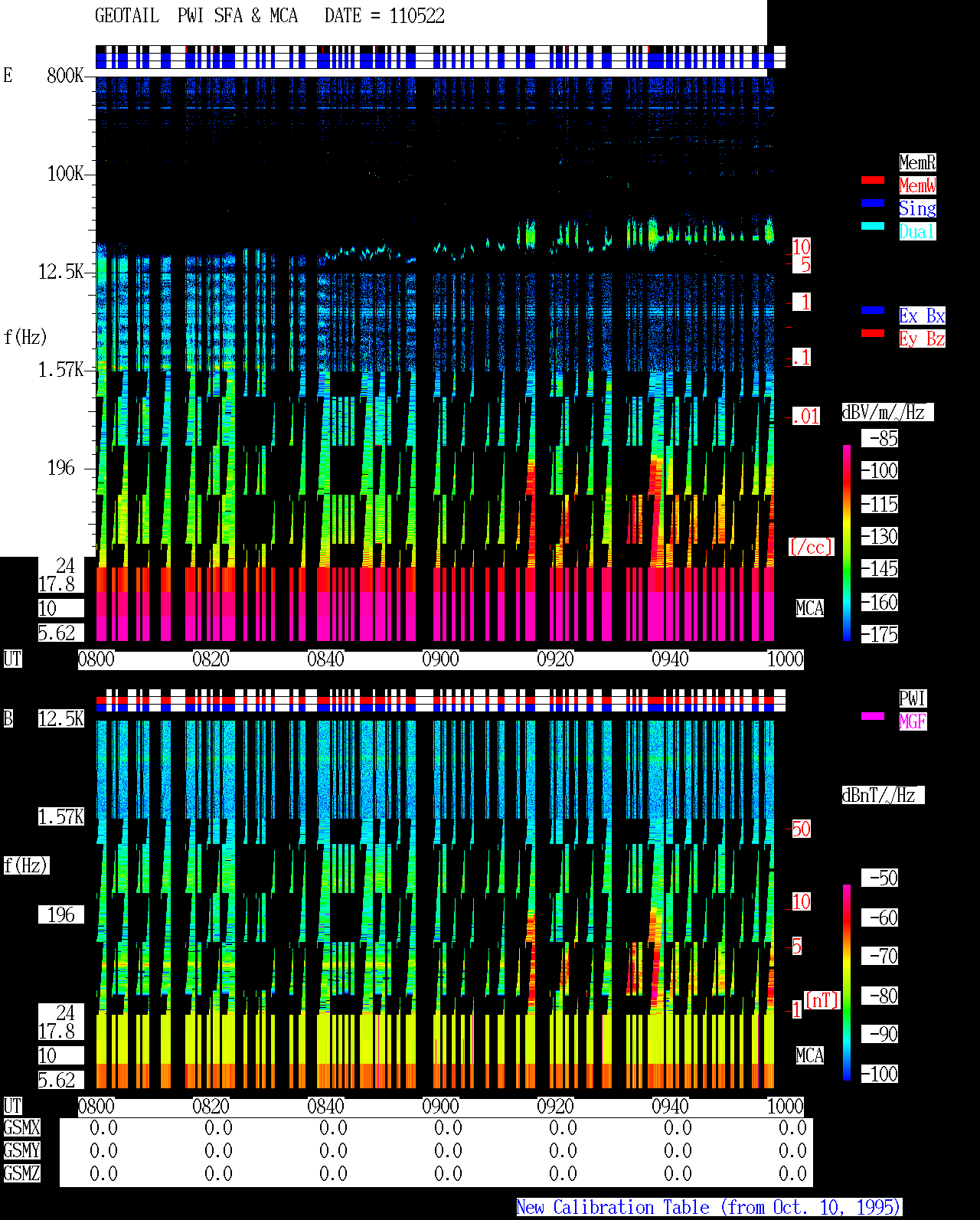Click the GSMZ value under 1000

[792, 1173]
